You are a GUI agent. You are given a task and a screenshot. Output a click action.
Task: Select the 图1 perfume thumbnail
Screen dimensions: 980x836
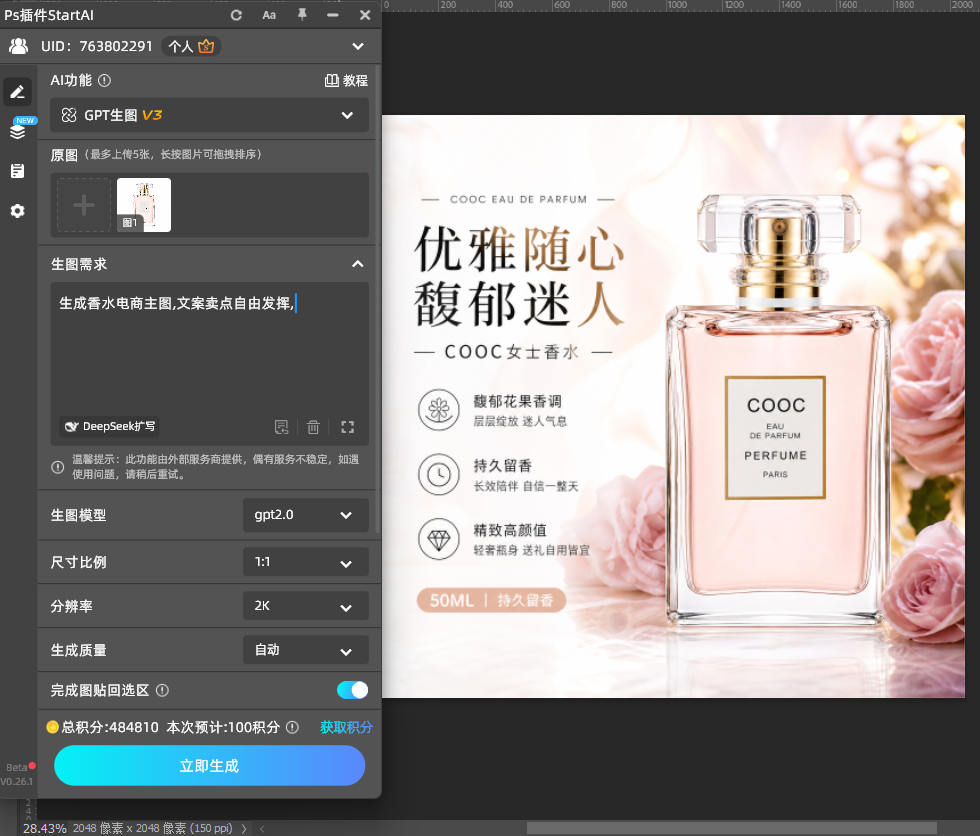[x=144, y=205]
